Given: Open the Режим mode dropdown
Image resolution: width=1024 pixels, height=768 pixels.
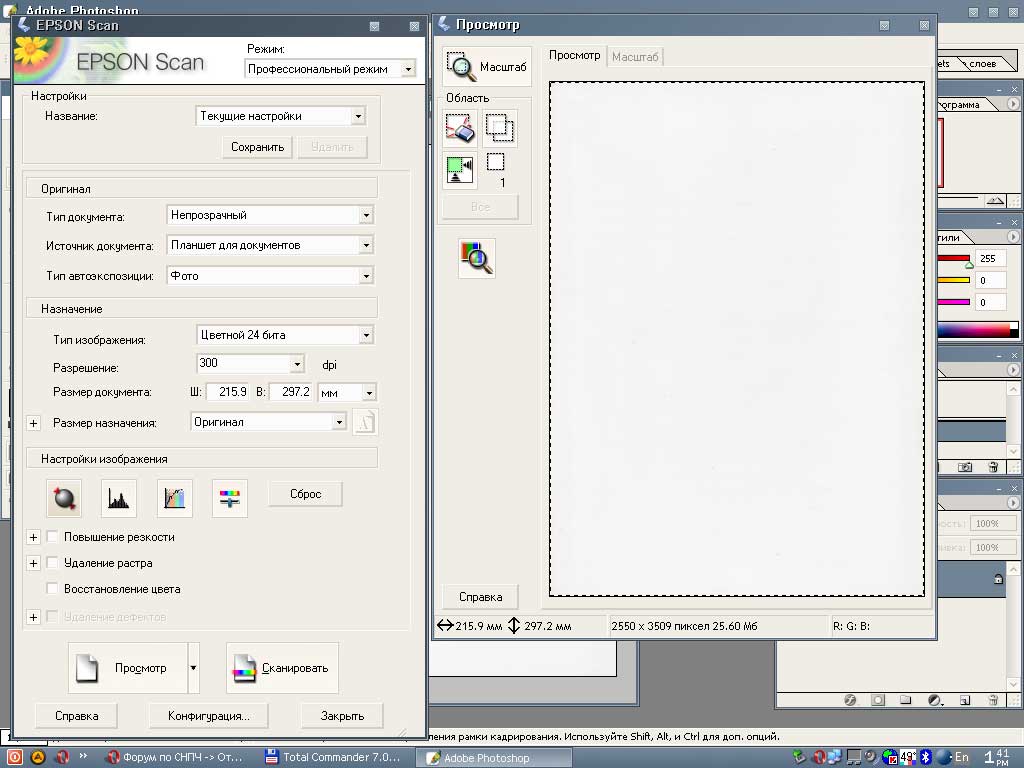Looking at the screenshot, I should click(408, 69).
